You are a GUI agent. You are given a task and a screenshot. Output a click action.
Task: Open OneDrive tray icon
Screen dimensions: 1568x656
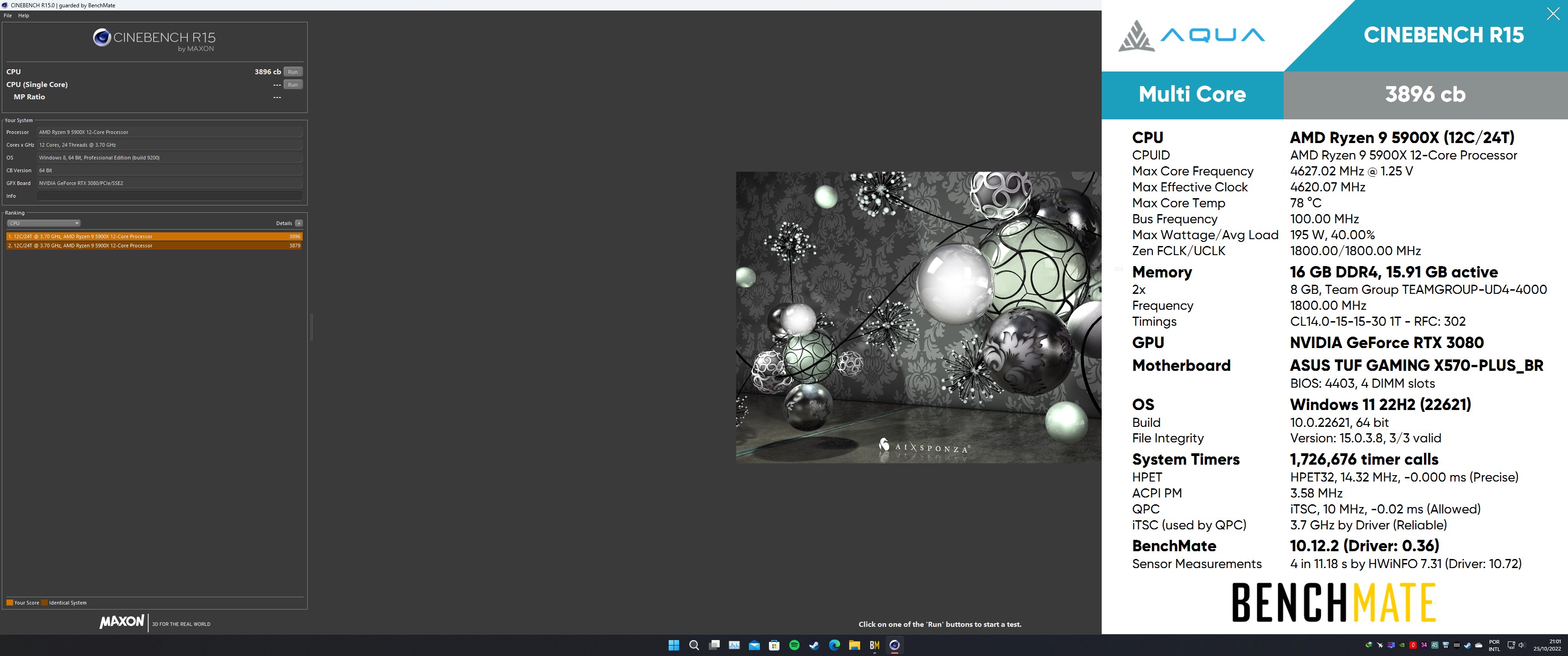[1479, 645]
